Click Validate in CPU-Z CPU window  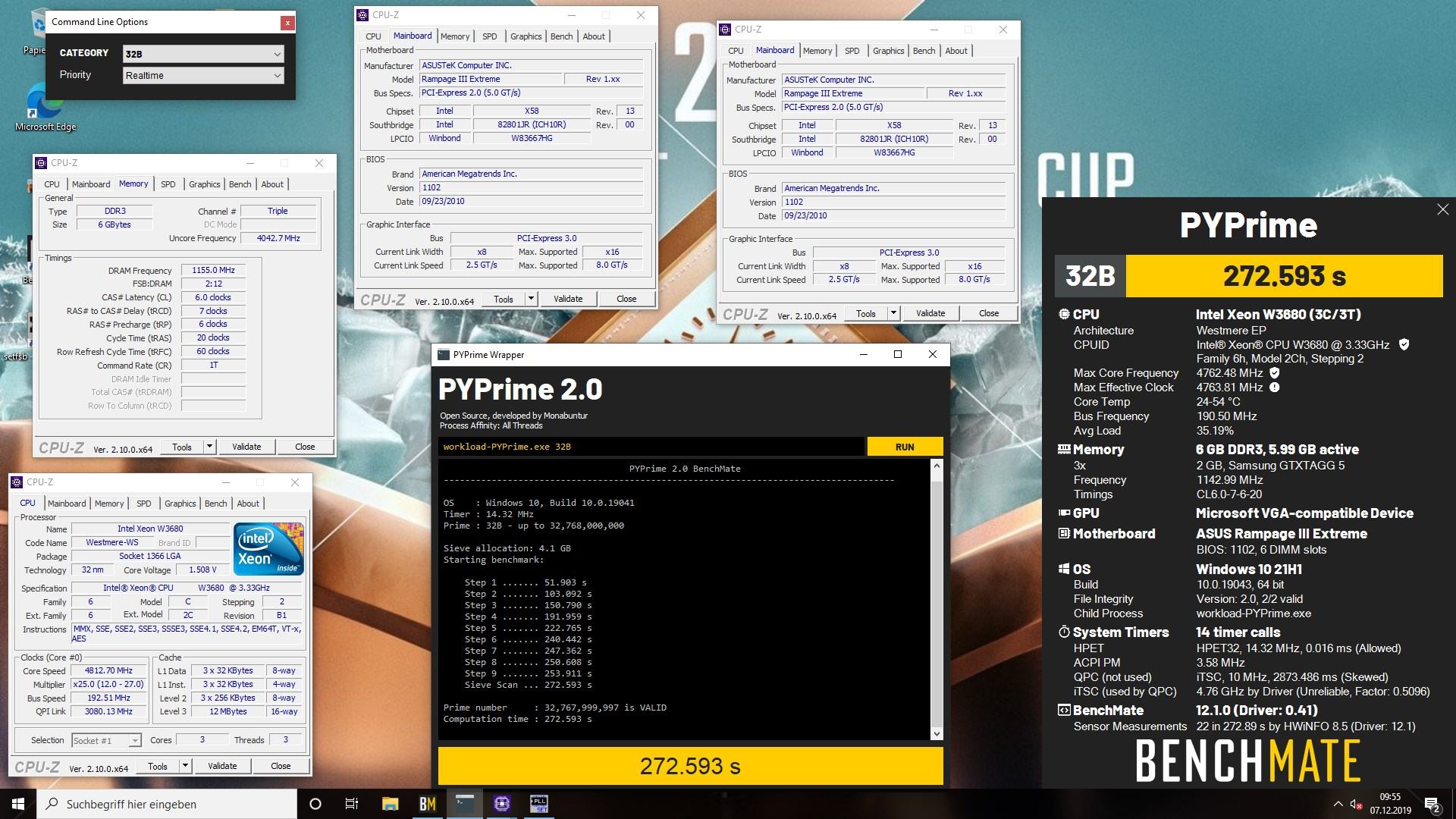click(x=222, y=766)
